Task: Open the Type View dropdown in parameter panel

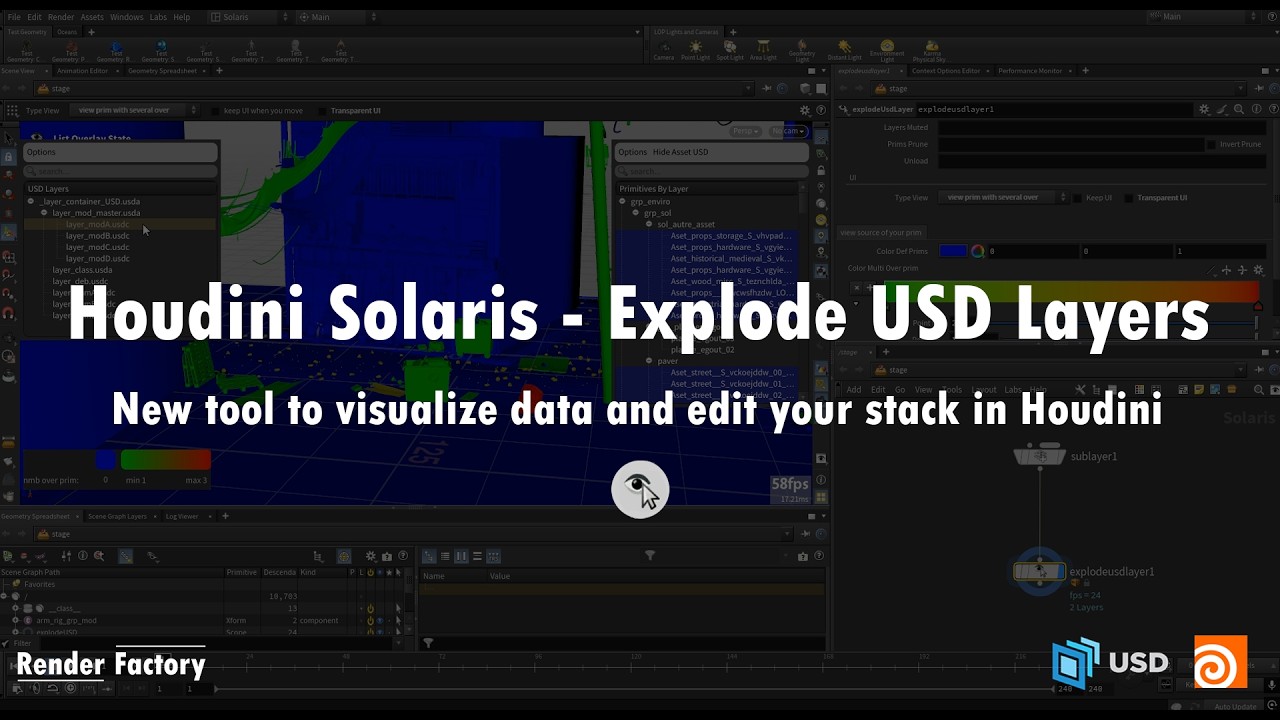Action: 1004,198
